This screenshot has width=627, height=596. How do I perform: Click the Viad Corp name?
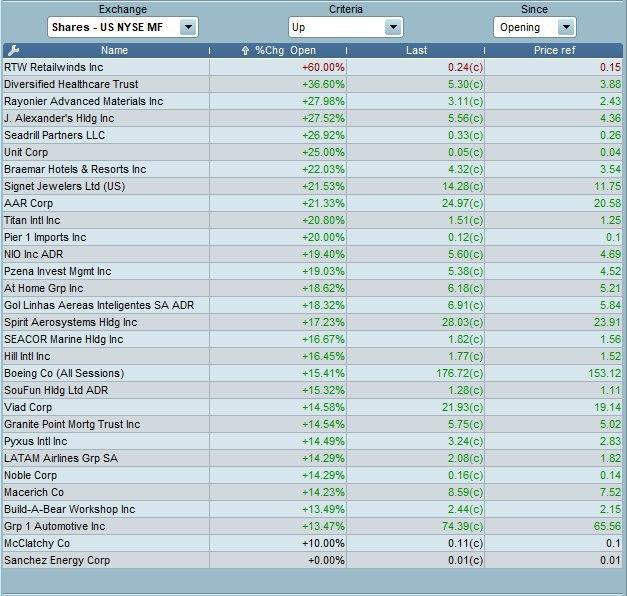tap(28, 407)
